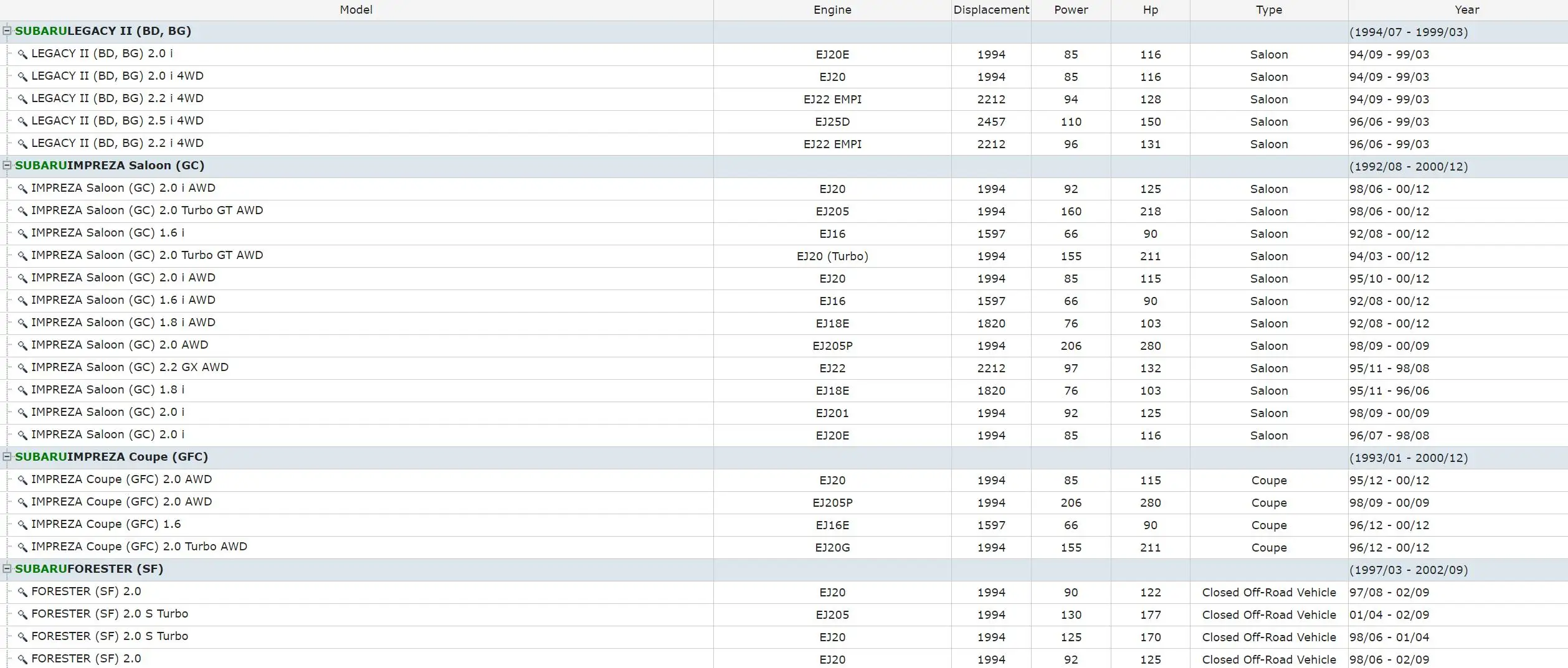Image resolution: width=1568 pixels, height=668 pixels.
Task: Click displacement value 2457
Action: pos(991,122)
